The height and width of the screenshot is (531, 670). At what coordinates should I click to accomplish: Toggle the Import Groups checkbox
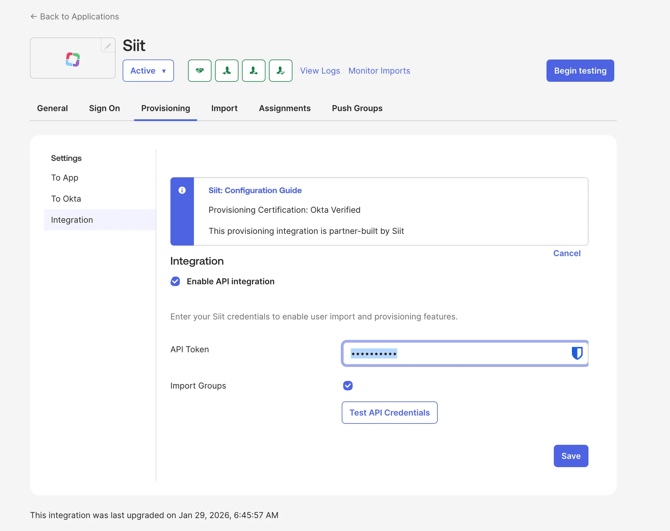348,386
